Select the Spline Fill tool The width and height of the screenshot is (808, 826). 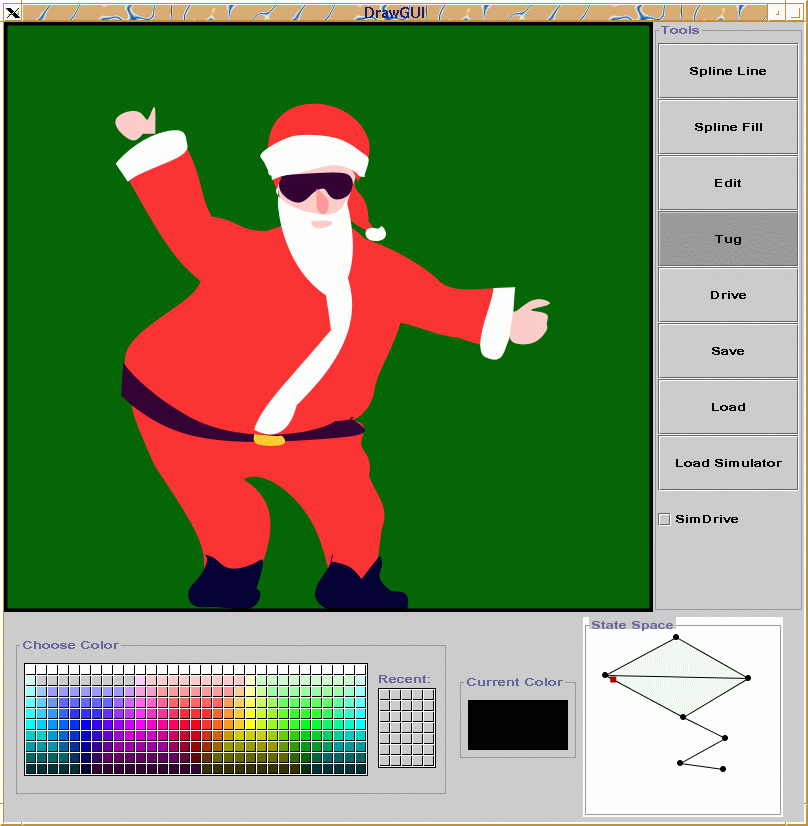[x=728, y=127]
